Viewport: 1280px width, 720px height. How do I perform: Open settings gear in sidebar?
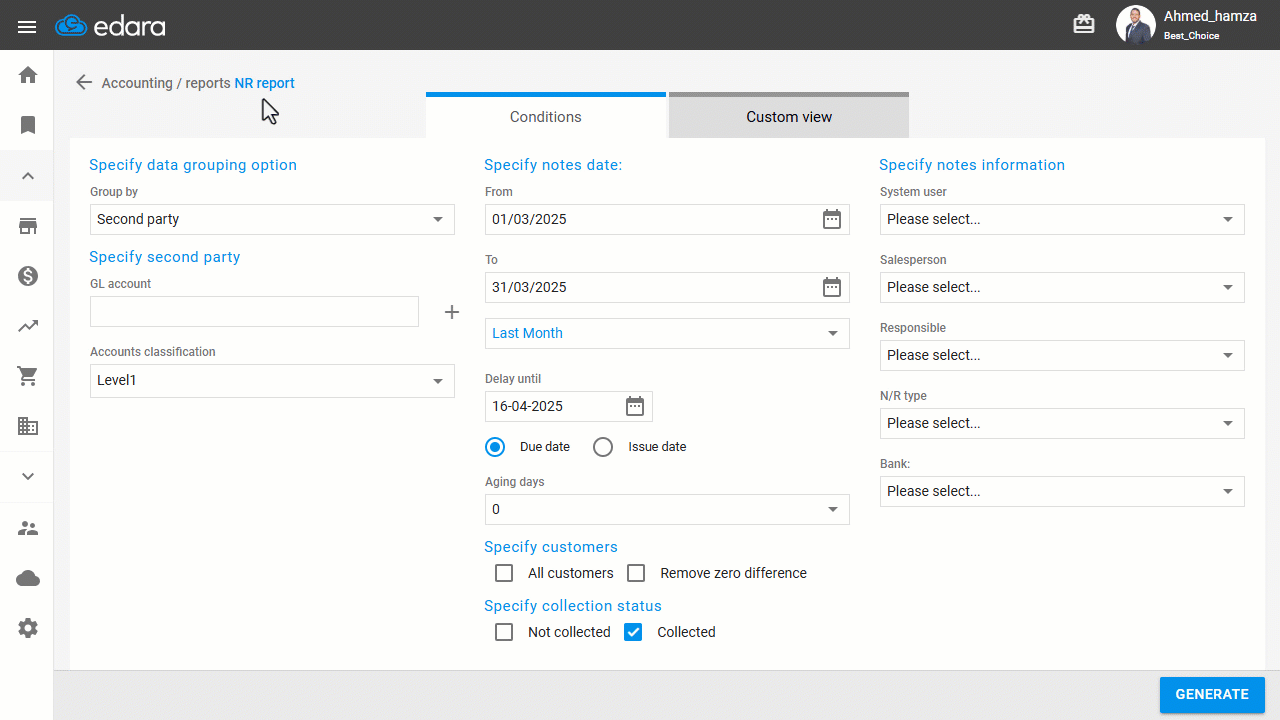coord(28,628)
